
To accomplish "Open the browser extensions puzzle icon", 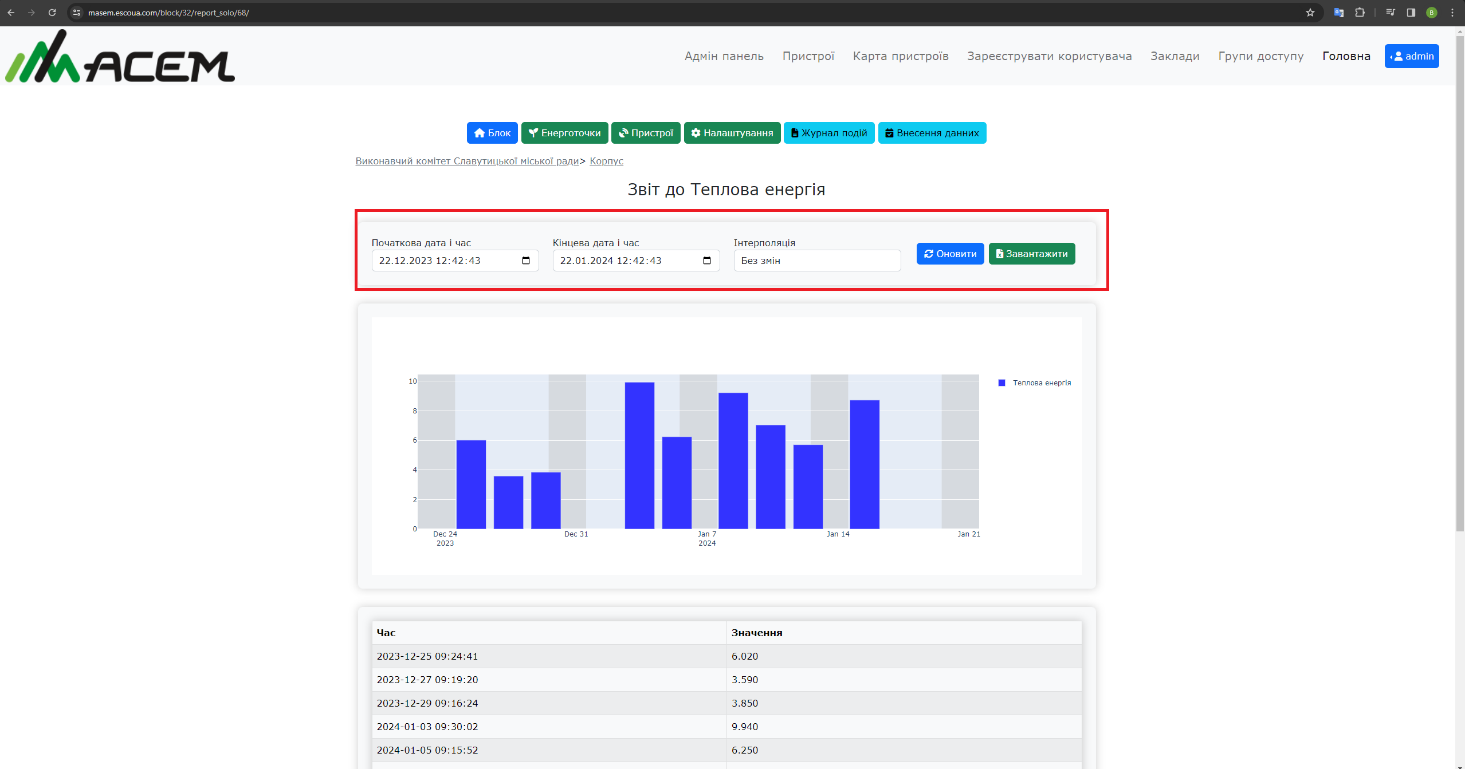I will click(x=1360, y=12).
